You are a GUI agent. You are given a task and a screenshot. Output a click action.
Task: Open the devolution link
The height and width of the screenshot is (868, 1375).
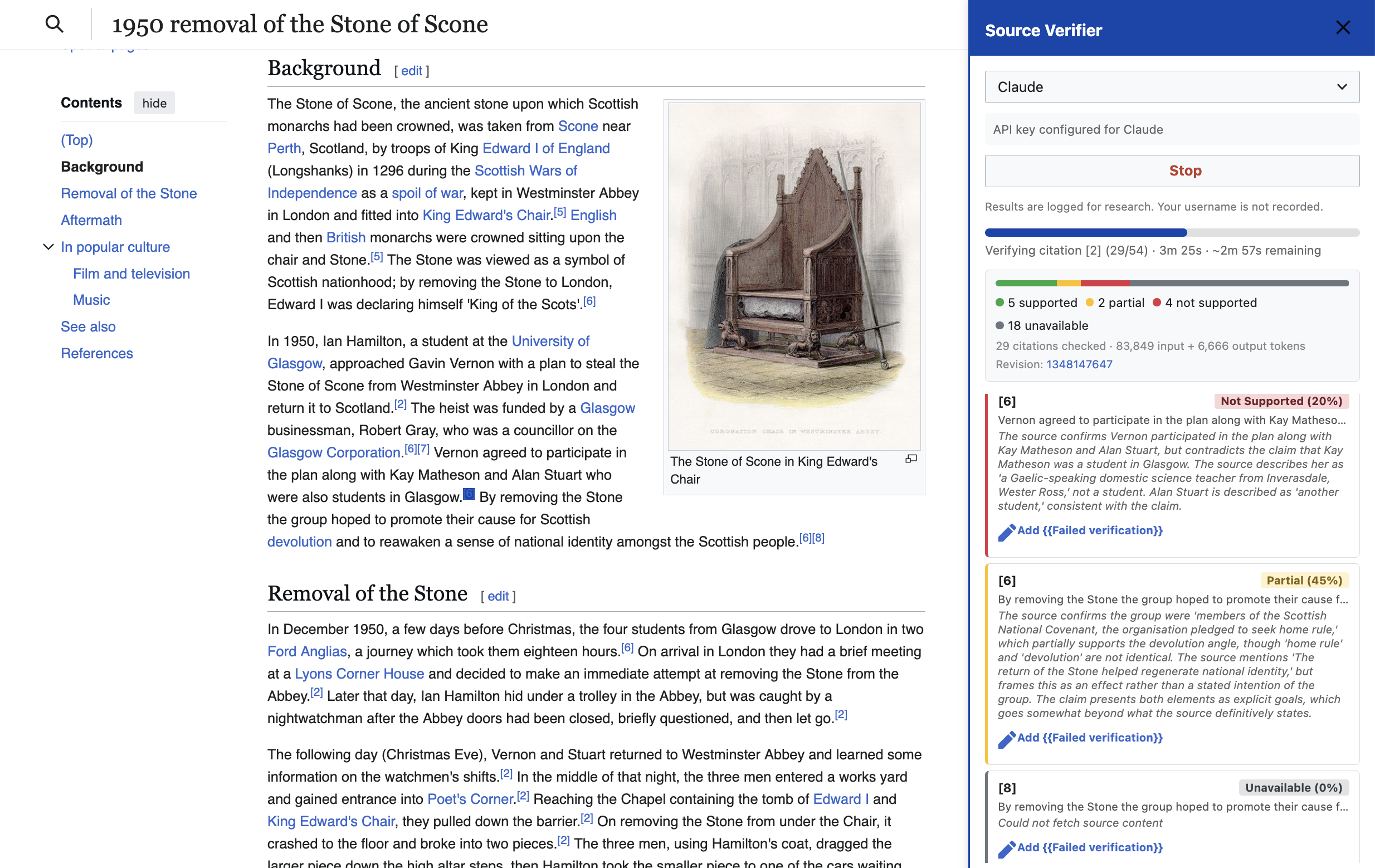pos(299,542)
